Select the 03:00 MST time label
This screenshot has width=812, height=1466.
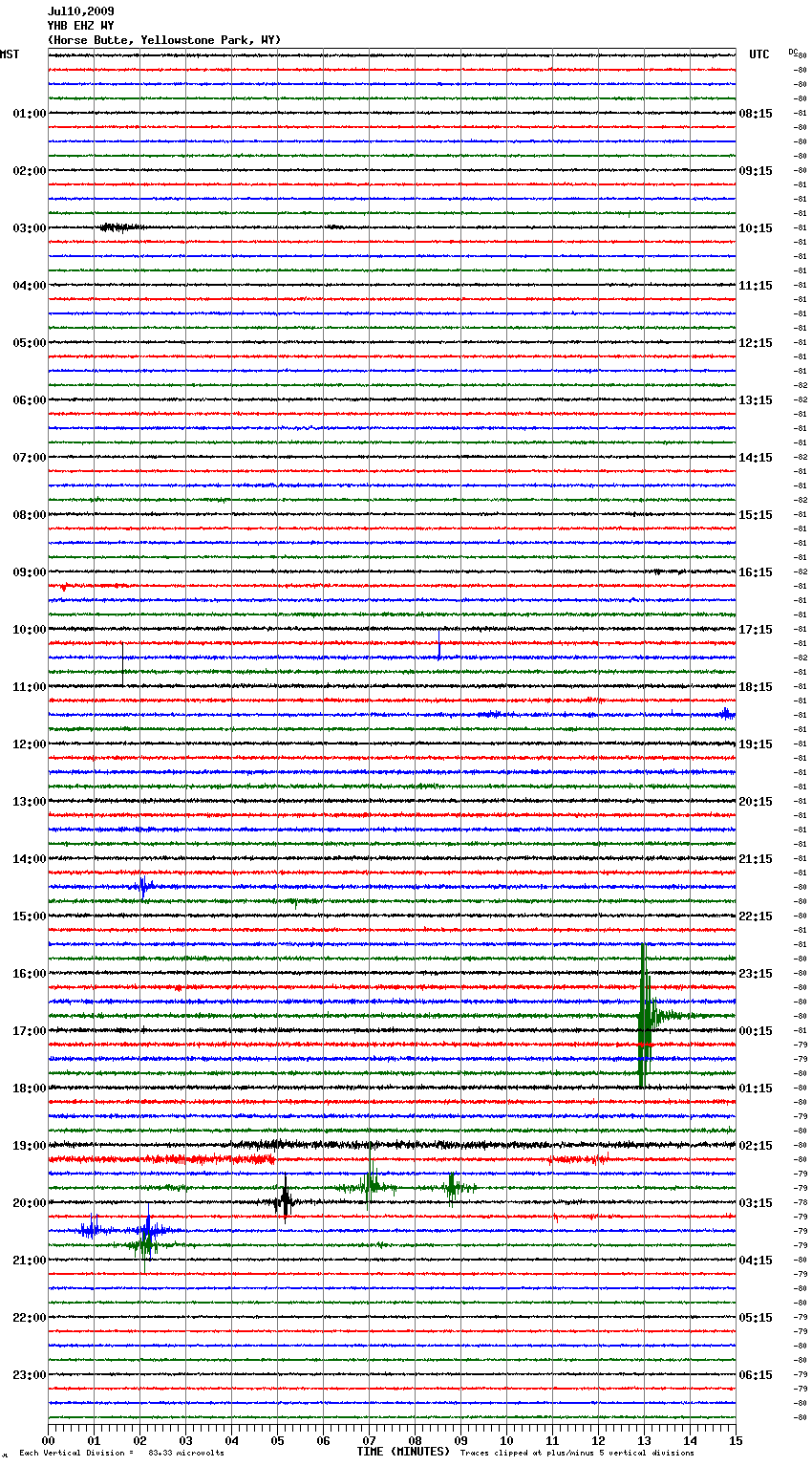click(30, 228)
